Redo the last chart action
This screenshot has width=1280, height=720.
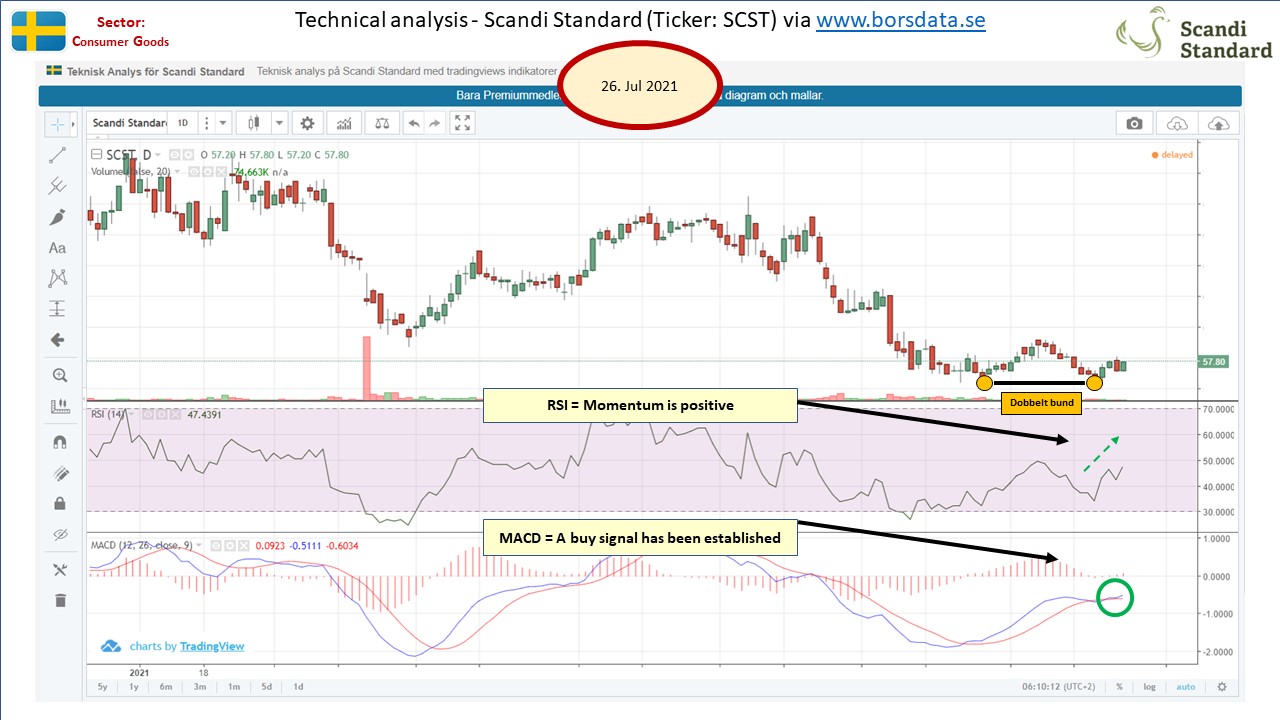pos(435,123)
